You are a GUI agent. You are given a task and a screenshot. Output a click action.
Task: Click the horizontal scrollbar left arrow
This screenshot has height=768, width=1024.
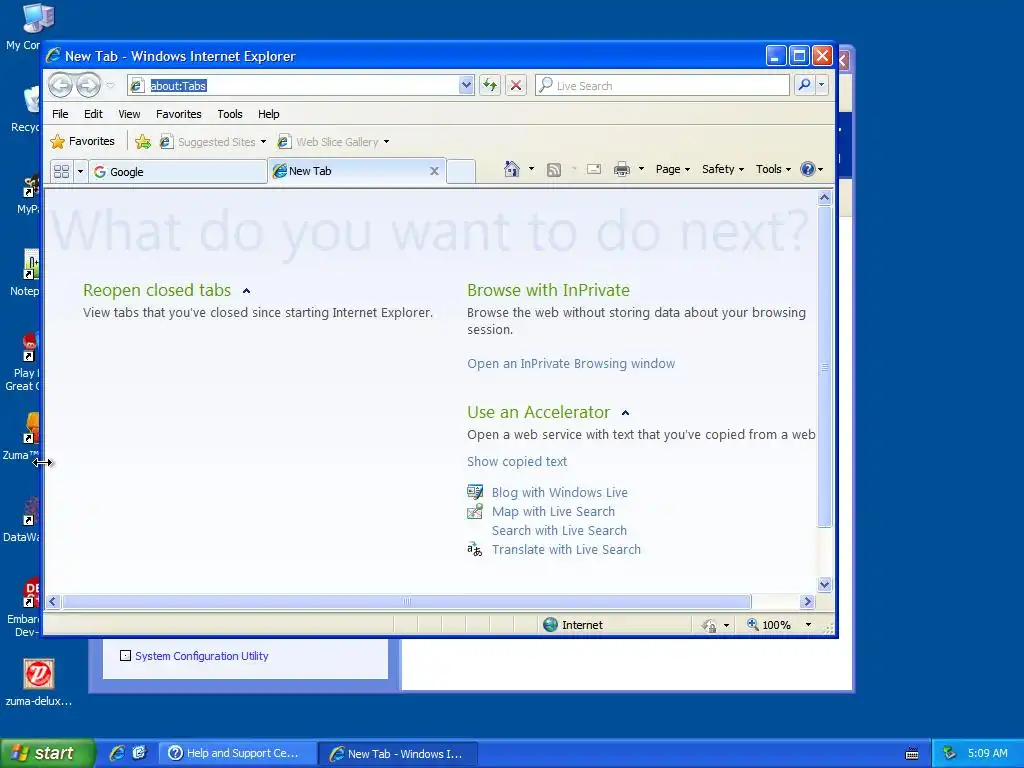pyautogui.click(x=53, y=601)
